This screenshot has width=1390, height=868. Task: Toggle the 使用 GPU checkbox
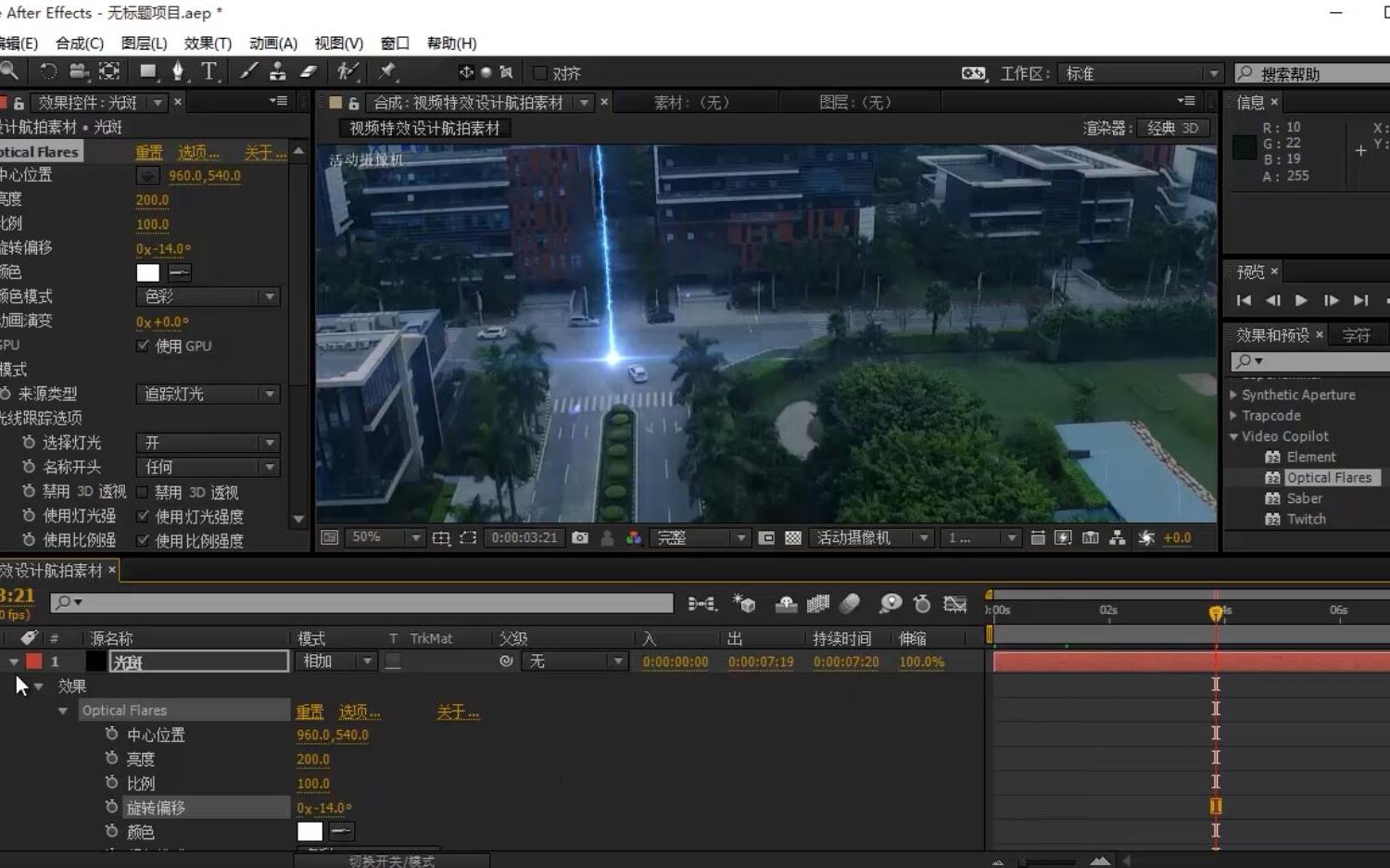[143, 346]
